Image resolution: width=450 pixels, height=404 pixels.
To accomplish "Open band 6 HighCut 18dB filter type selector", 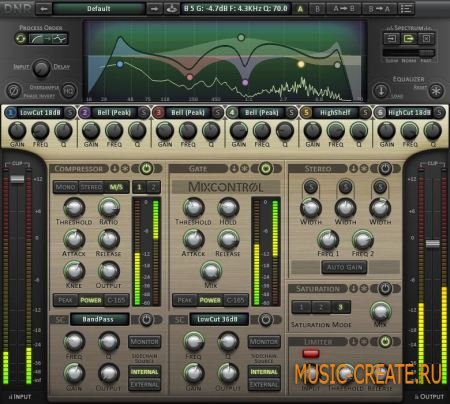I will 410,113.
